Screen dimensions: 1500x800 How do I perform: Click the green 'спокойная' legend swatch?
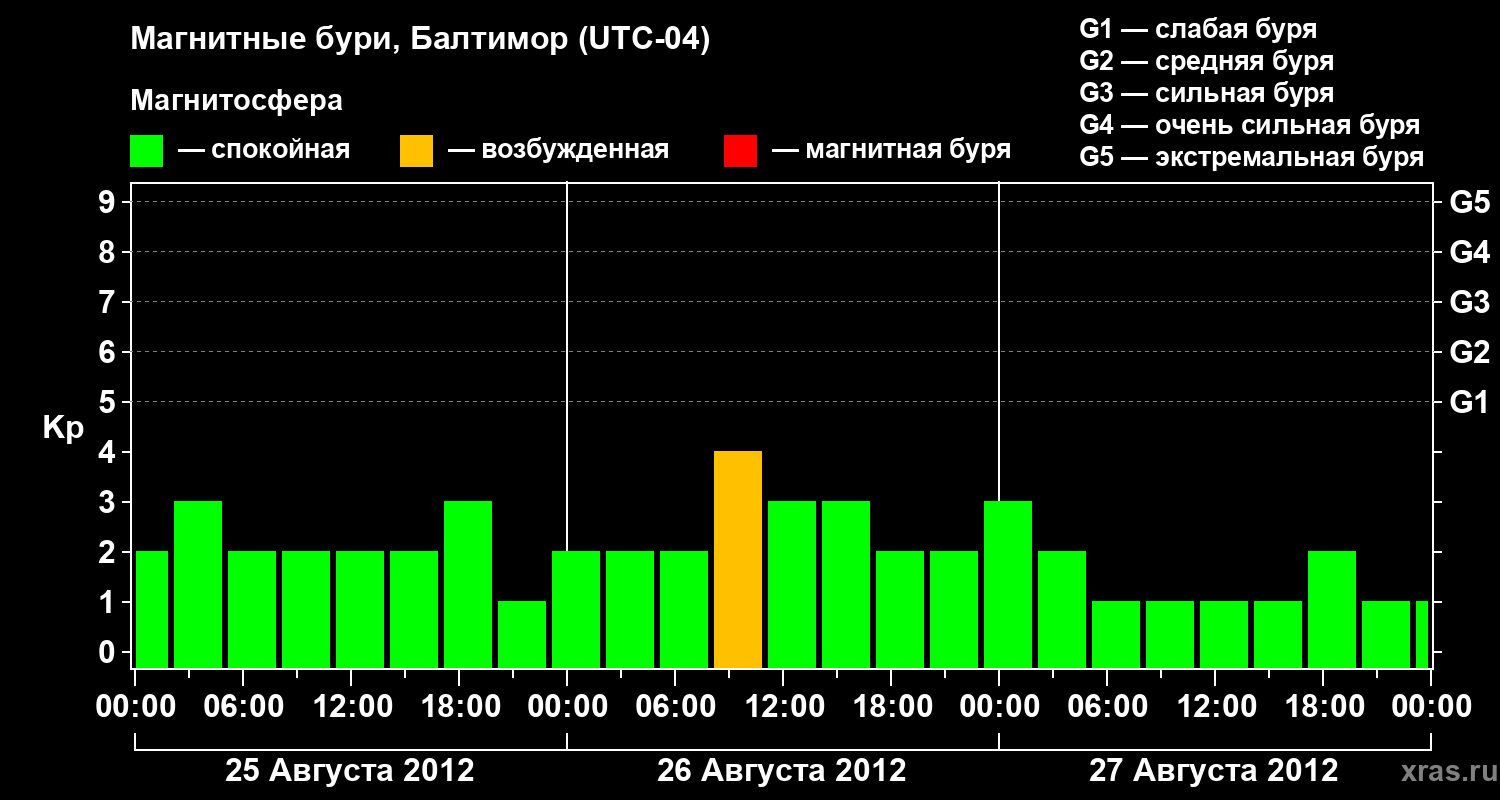[x=146, y=151]
